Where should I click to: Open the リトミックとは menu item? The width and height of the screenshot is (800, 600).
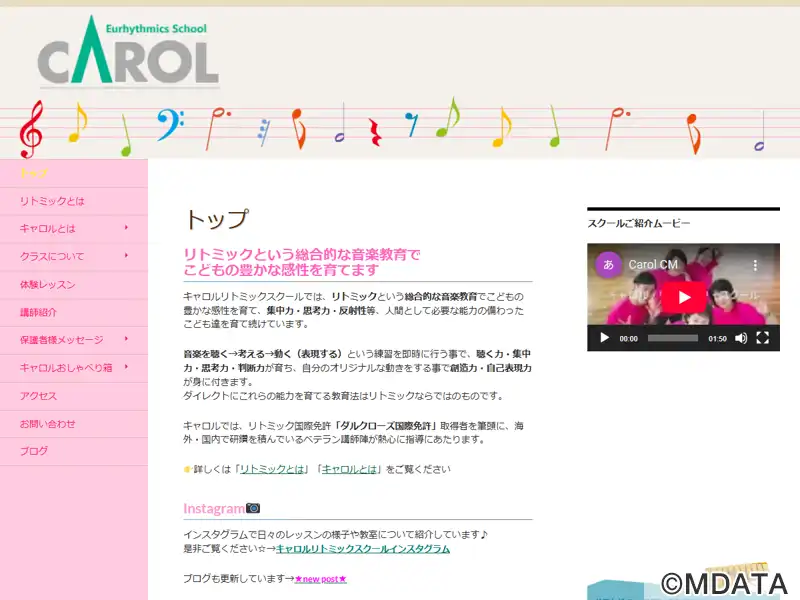[x=74, y=201]
